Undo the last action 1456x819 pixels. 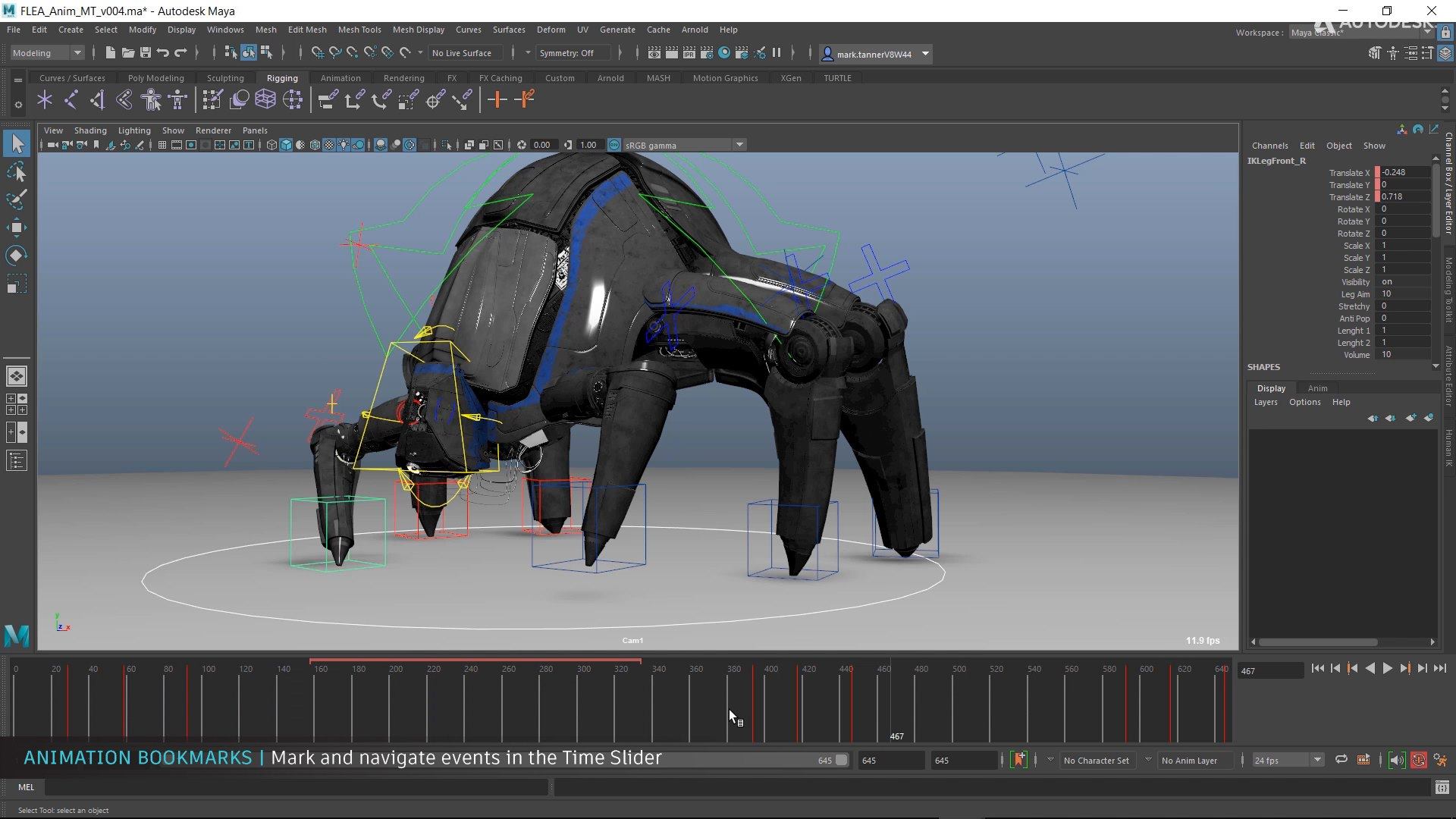162,53
